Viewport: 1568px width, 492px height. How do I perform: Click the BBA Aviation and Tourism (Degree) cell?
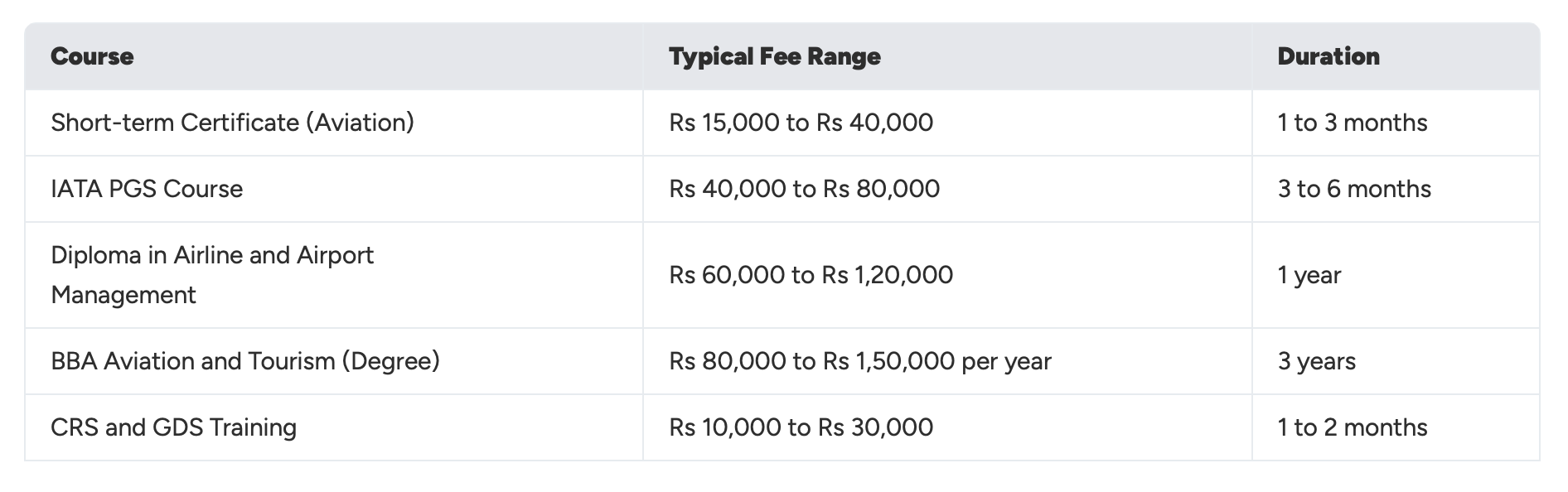point(244,361)
